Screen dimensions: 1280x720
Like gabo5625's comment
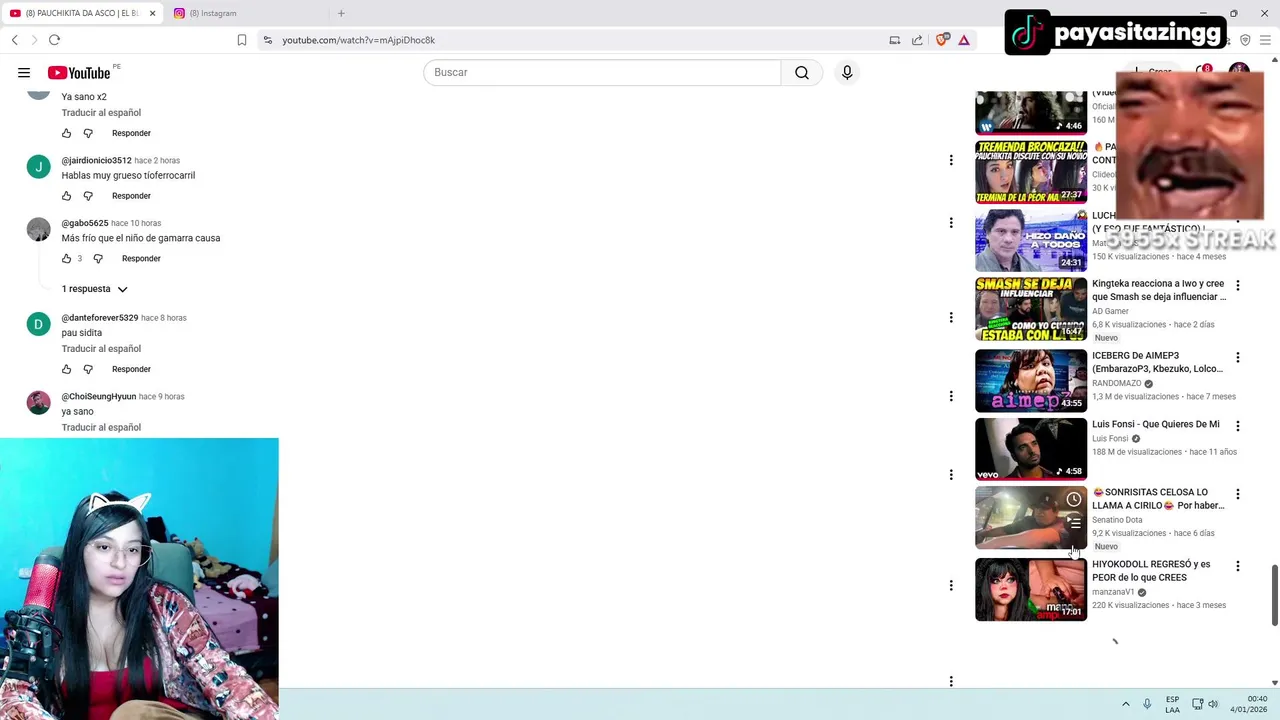[x=67, y=258]
